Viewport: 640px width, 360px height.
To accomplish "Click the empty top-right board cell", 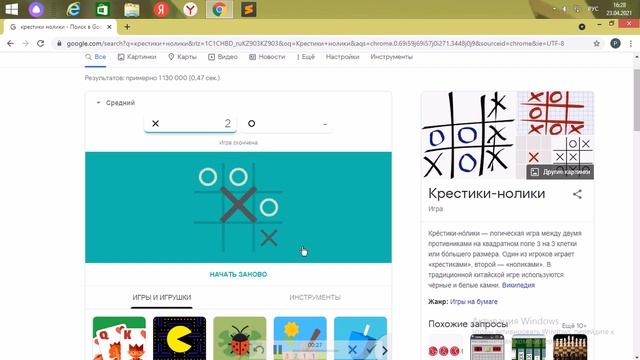I will click(x=269, y=177).
